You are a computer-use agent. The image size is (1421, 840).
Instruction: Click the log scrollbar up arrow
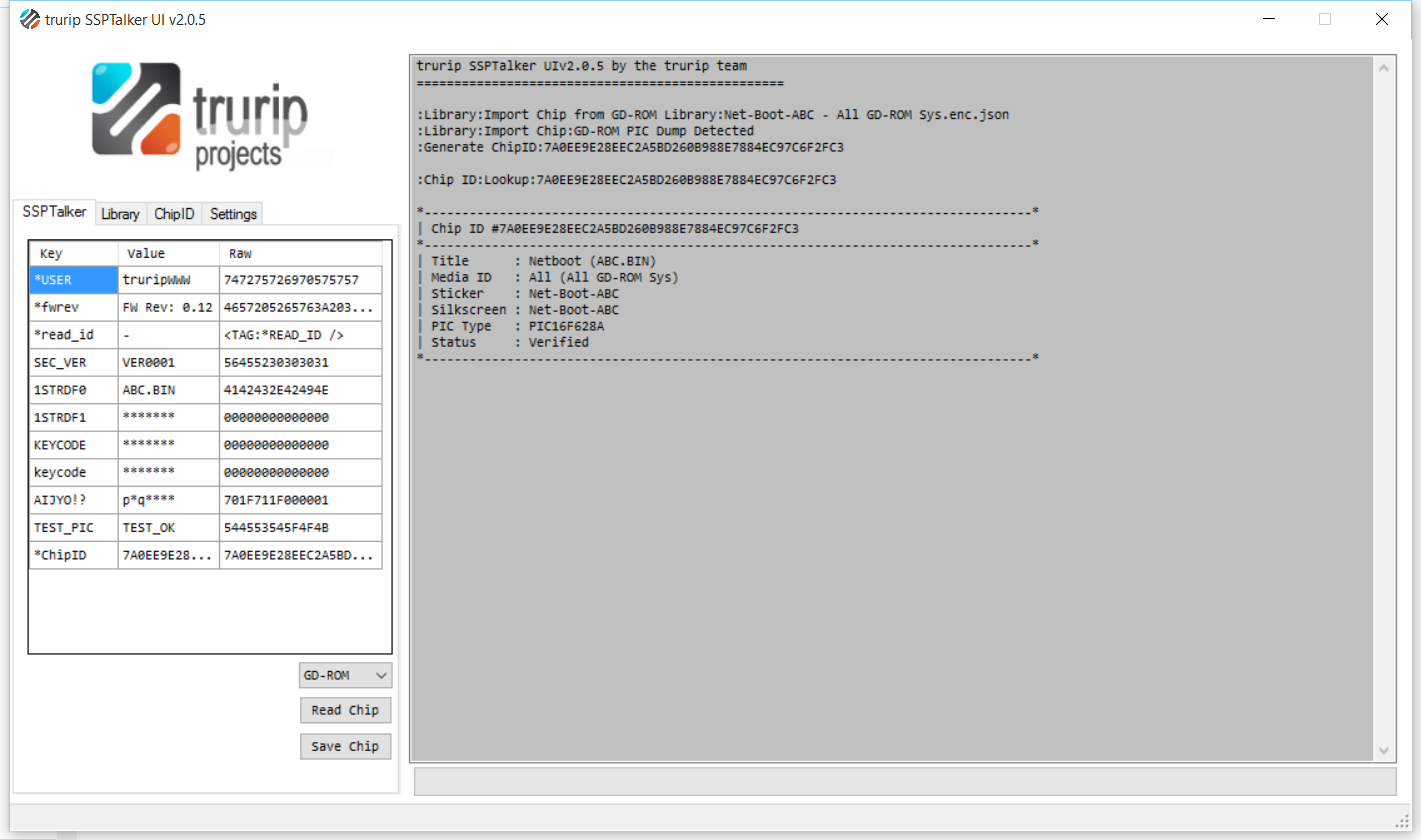1385,68
